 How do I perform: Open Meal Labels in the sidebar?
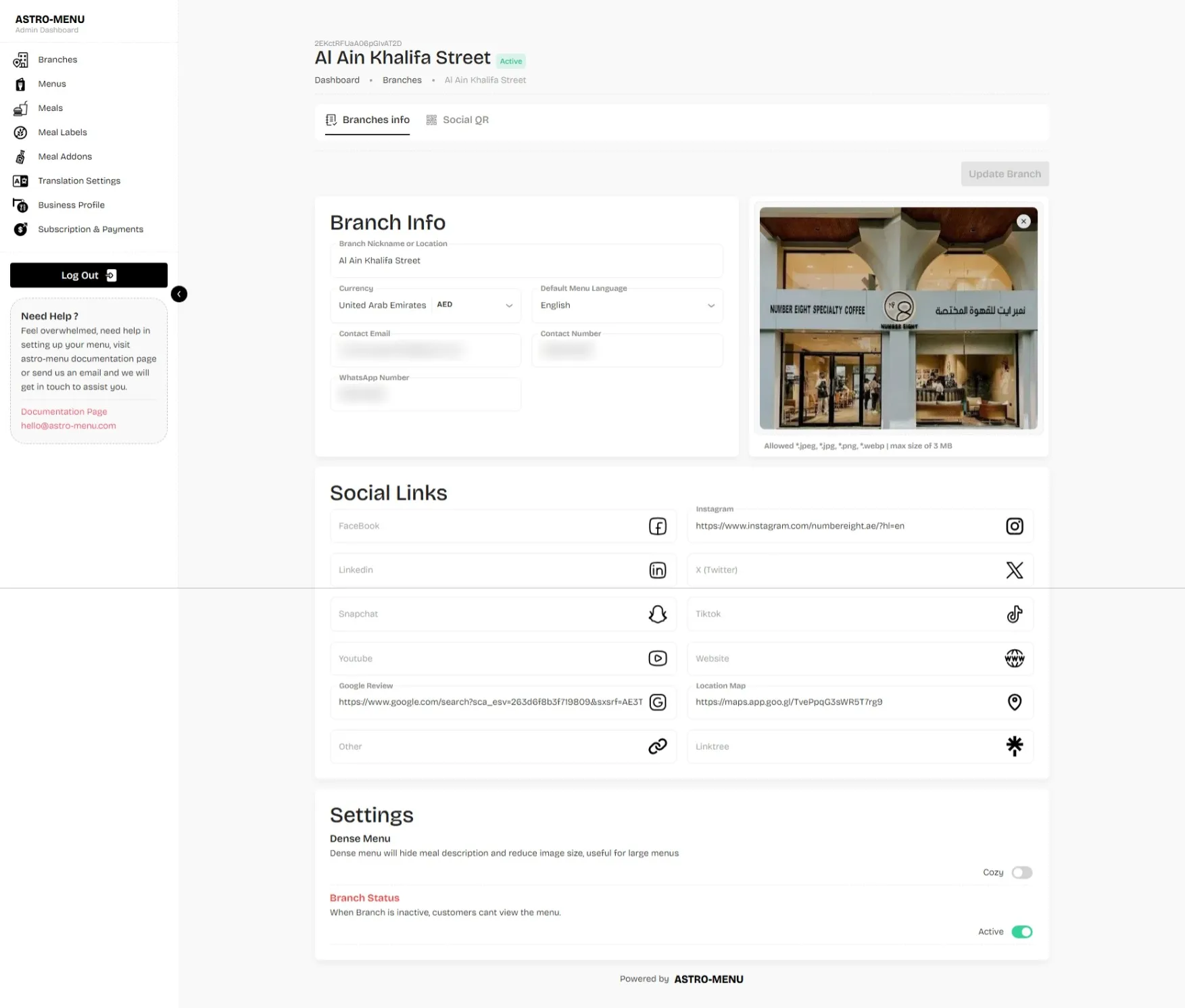62,133
